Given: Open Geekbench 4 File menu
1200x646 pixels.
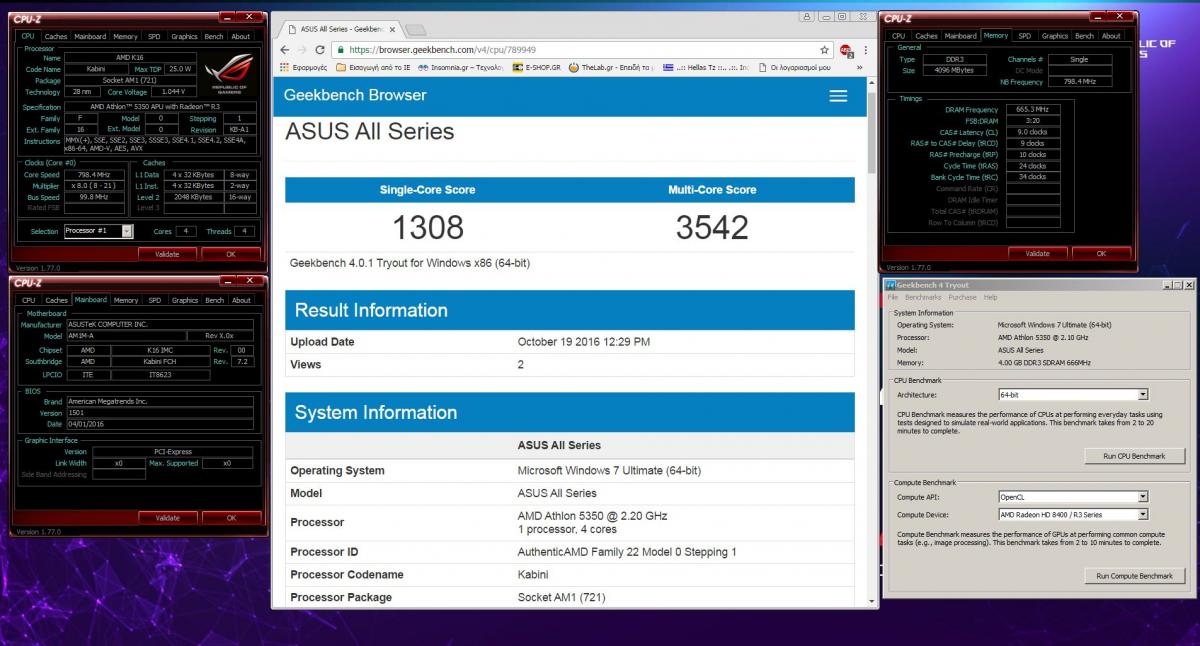Looking at the screenshot, I should tap(893, 297).
